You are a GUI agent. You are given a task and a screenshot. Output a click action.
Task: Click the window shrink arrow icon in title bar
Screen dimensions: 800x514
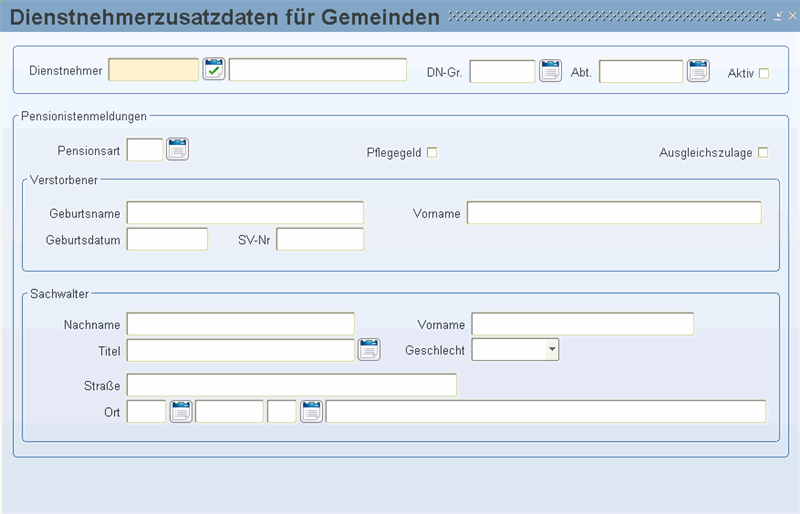tap(778, 16)
